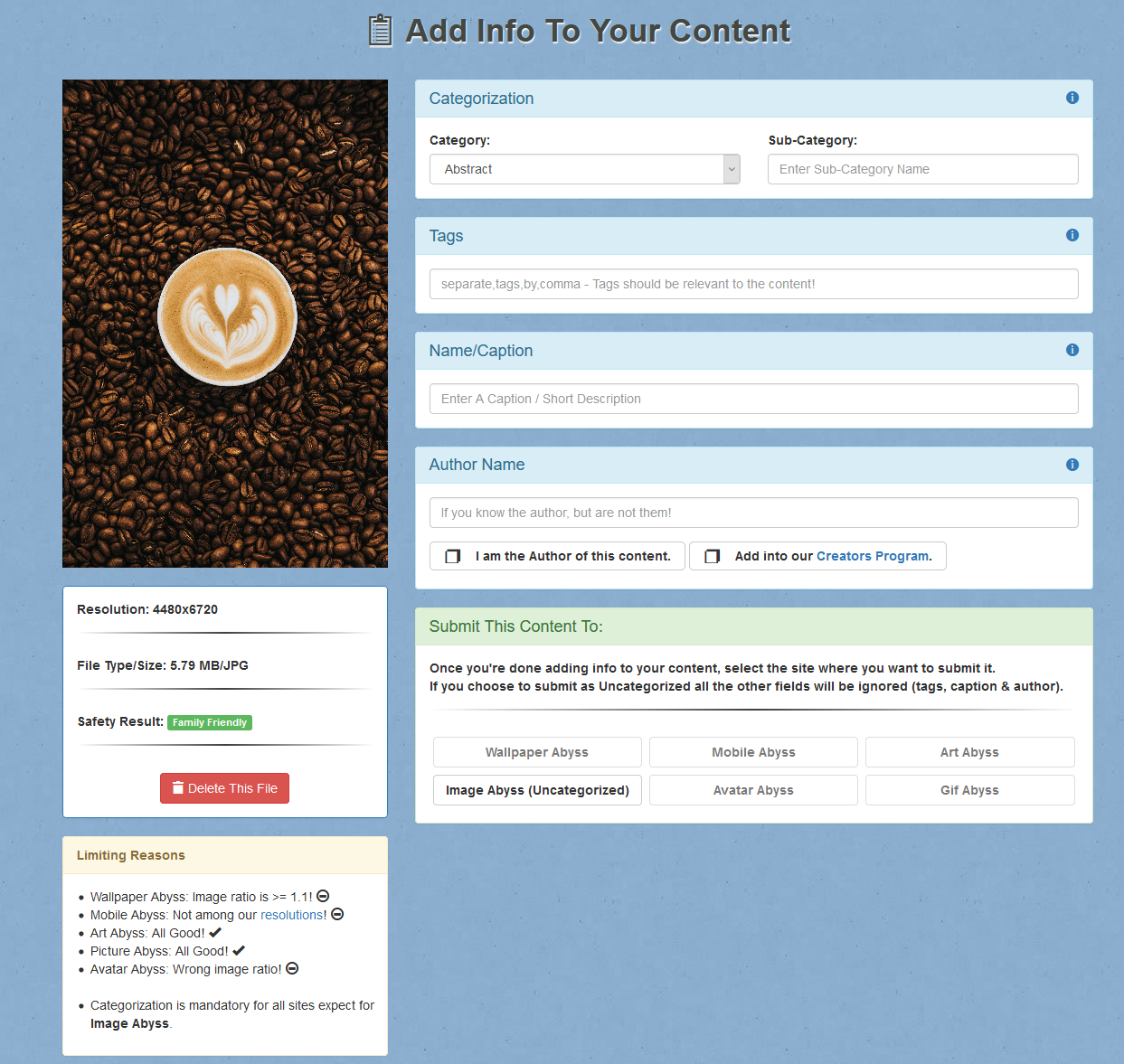The width and height of the screenshot is (1124, 1064).
Task: Open the Category dropdown showing Abstract
Action: click(x=584, y=169)
